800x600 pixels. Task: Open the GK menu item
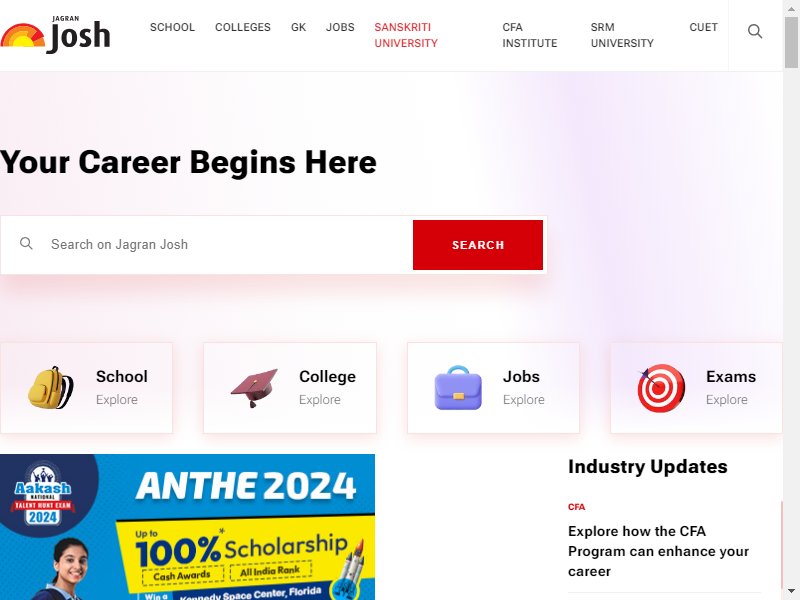click(298, 27)
